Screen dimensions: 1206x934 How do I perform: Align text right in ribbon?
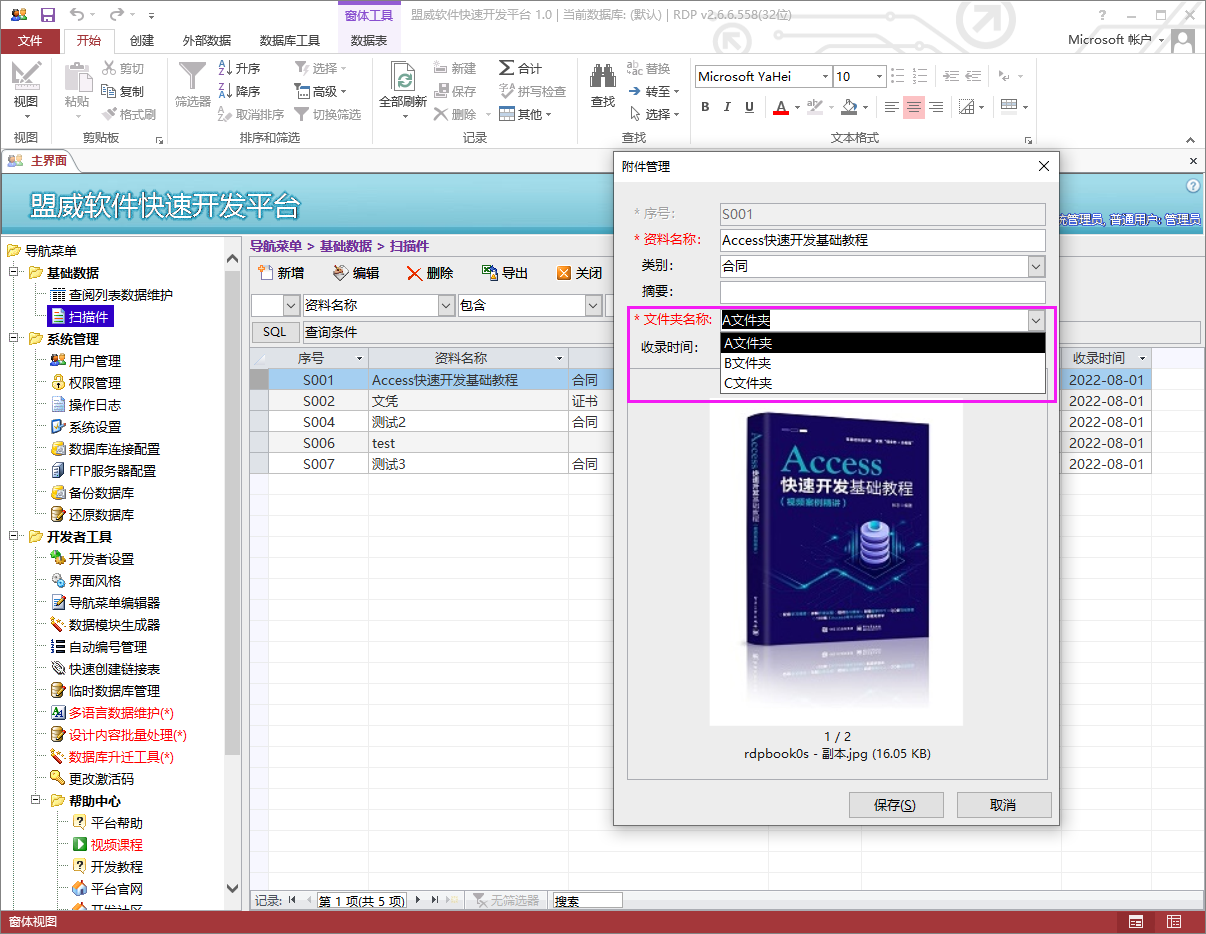coord(936,107)
